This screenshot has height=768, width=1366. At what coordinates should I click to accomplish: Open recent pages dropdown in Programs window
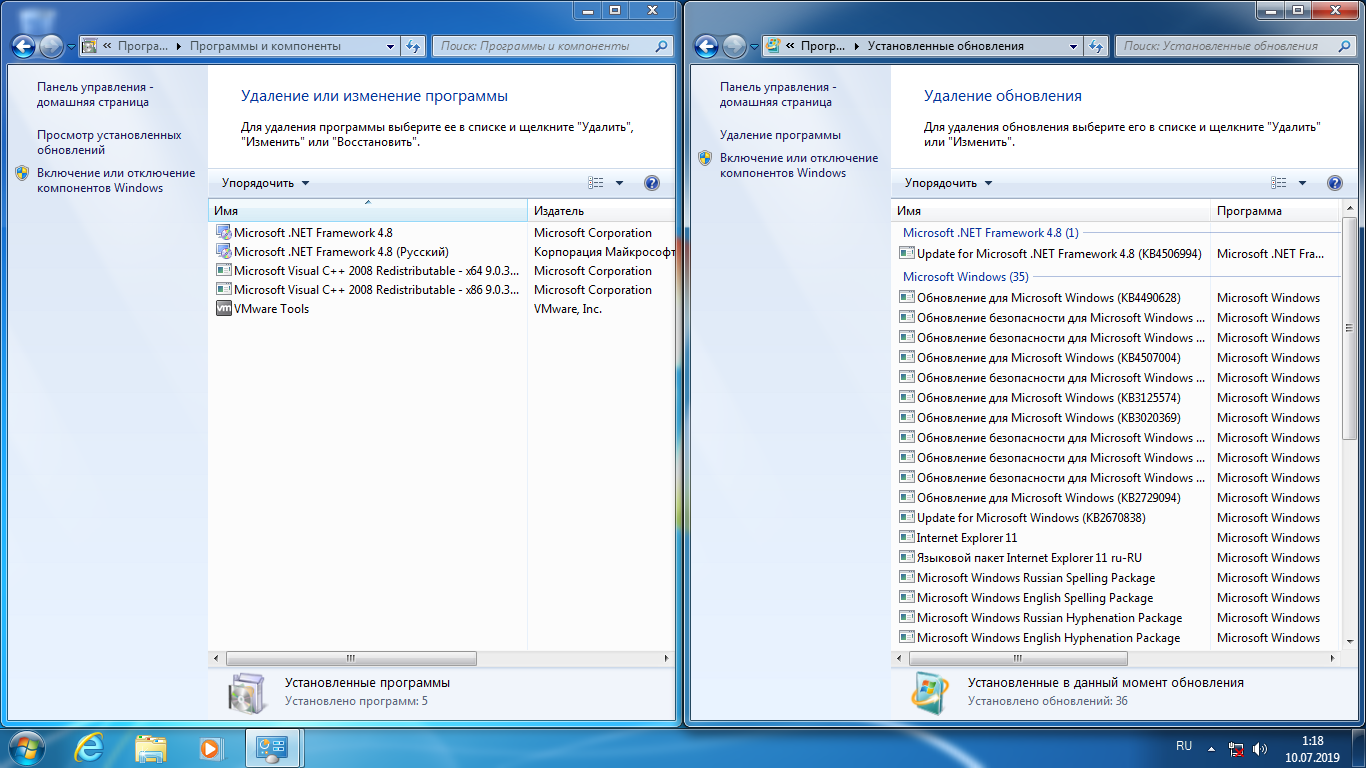[x=71, y=47]
